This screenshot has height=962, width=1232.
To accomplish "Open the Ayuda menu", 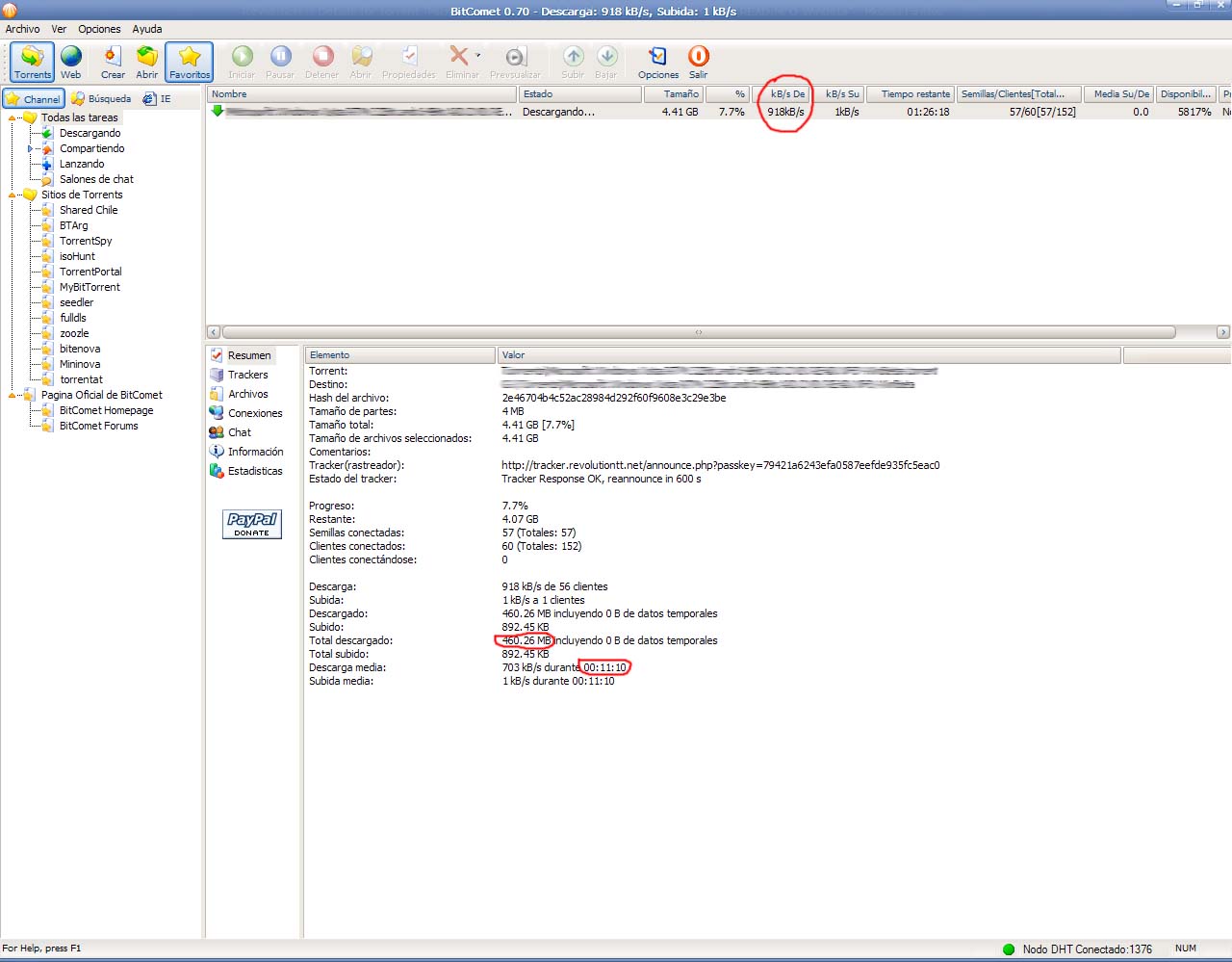I will pos(146,29).
